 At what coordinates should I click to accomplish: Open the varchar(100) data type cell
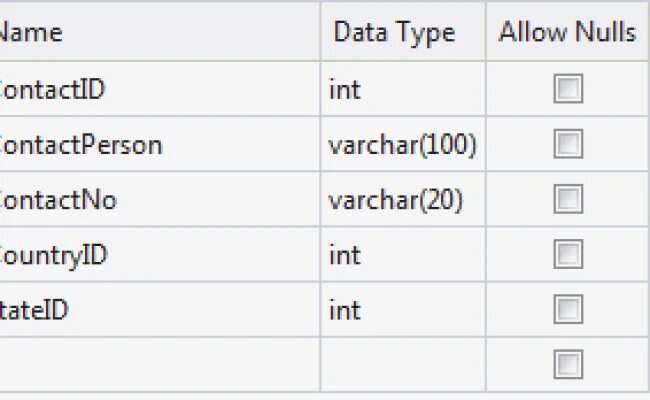tap(403, 144)
